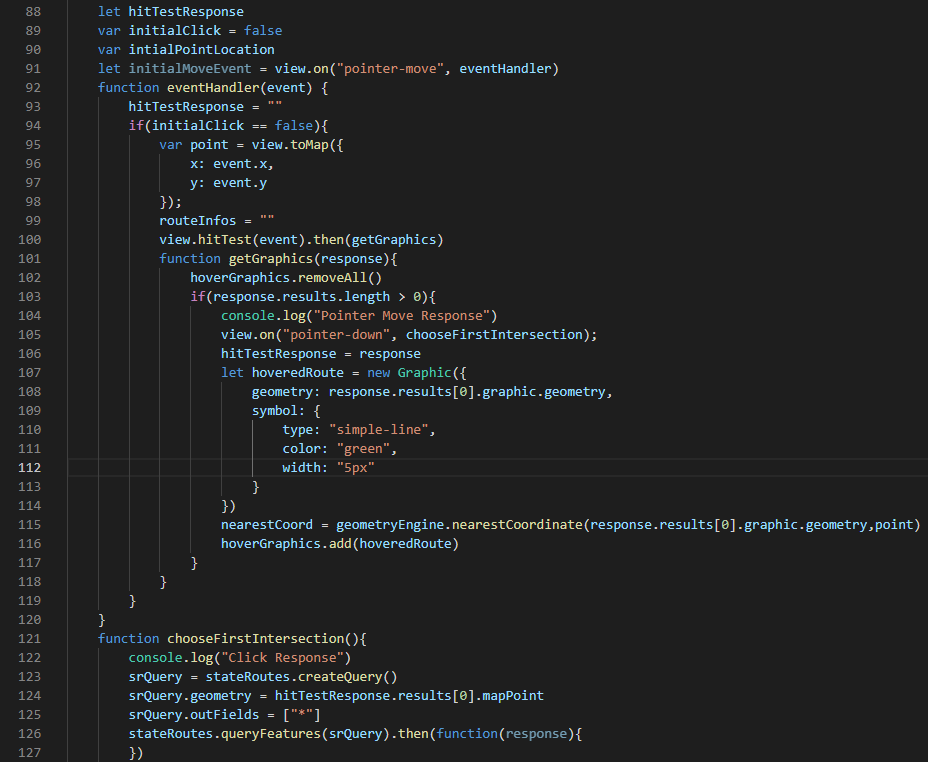Click the "Pointer Move Response" string
This screenshot has height=762, width=928.
(401, 315)
